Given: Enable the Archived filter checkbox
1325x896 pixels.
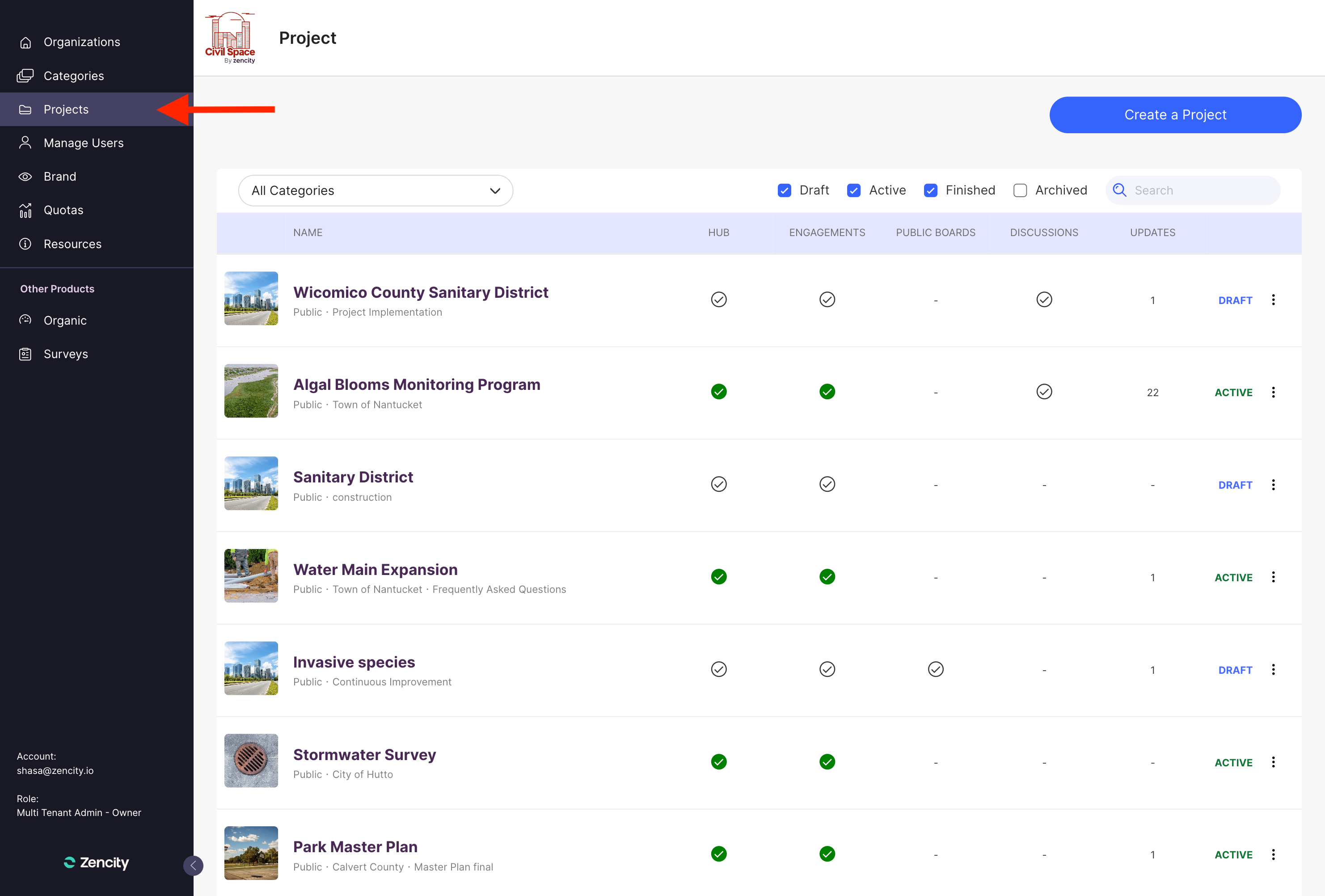Looking at the screenshot, I should pos(1019,190).
